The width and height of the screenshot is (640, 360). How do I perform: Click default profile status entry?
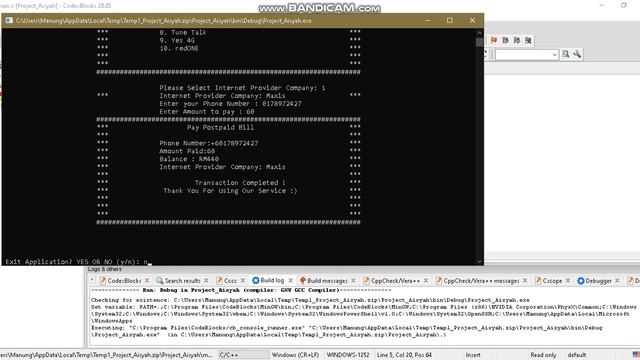point(577,355)
